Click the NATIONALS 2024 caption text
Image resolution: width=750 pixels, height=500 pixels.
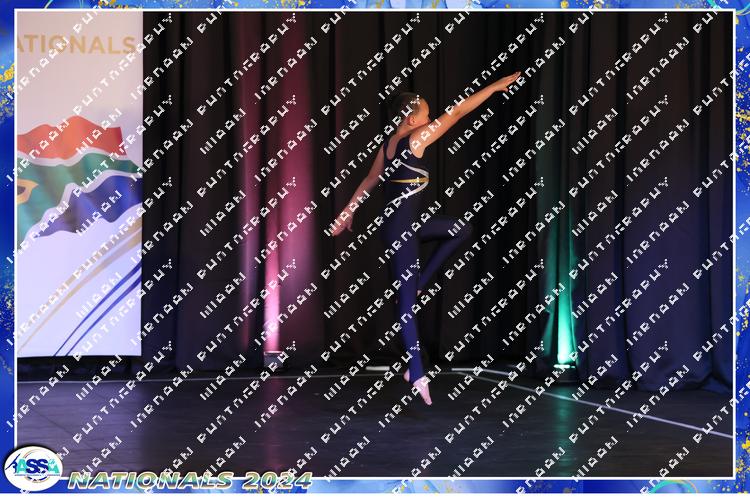point(190,480)
